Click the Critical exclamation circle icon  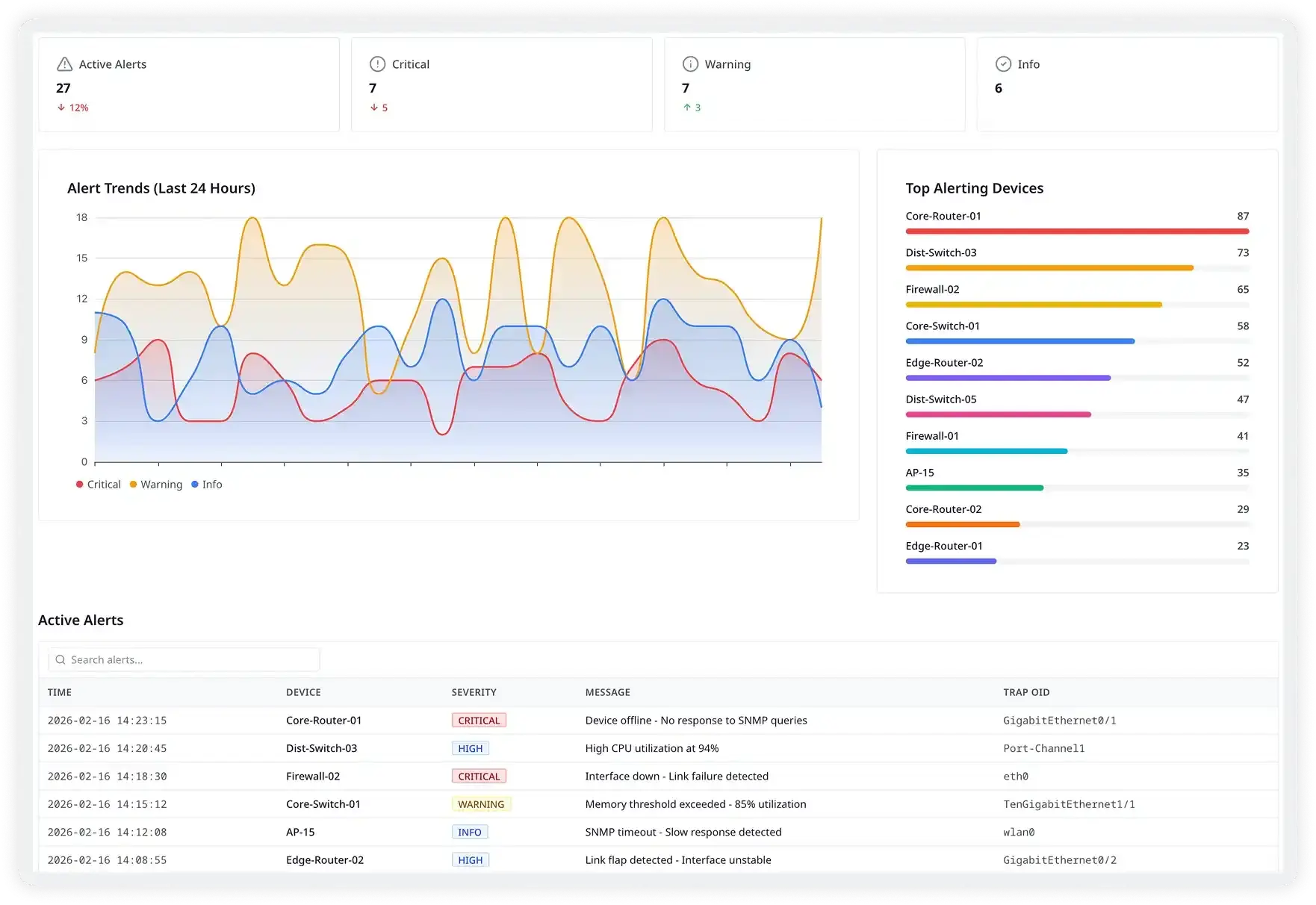click(376, 64)
